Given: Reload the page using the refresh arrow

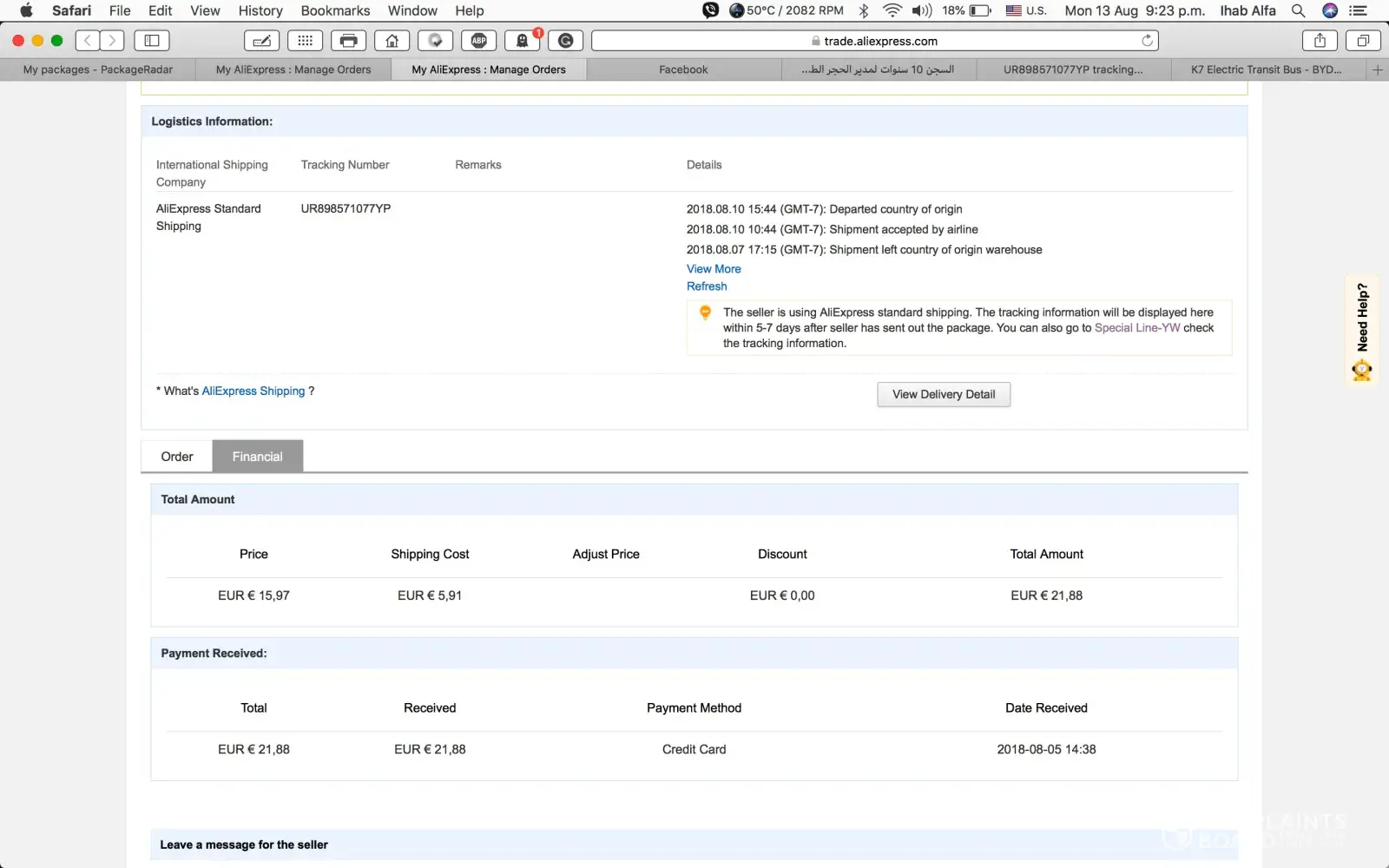Looking at the screenshot, I should (x=1147, y=41).
